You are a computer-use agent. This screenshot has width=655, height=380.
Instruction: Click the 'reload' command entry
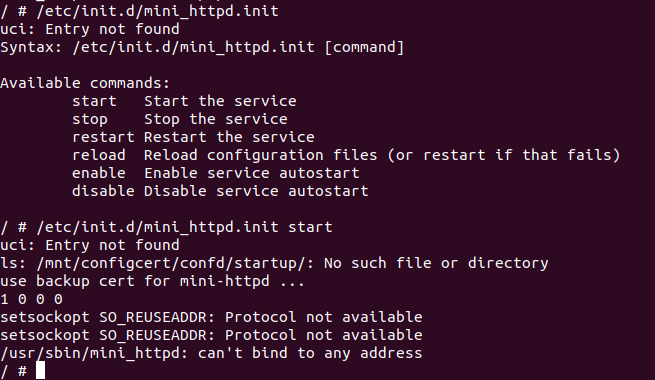click(x=99, y=155)
